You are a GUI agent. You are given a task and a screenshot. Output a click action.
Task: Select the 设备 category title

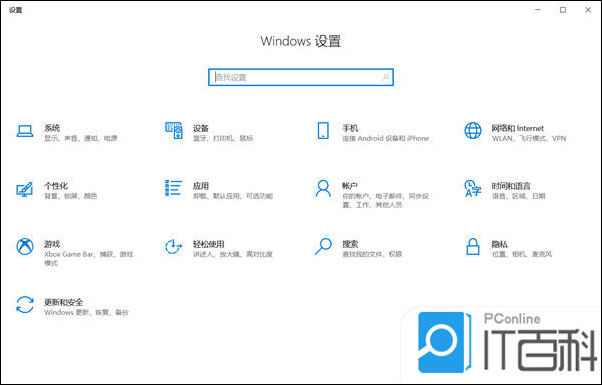click(201, 128)
